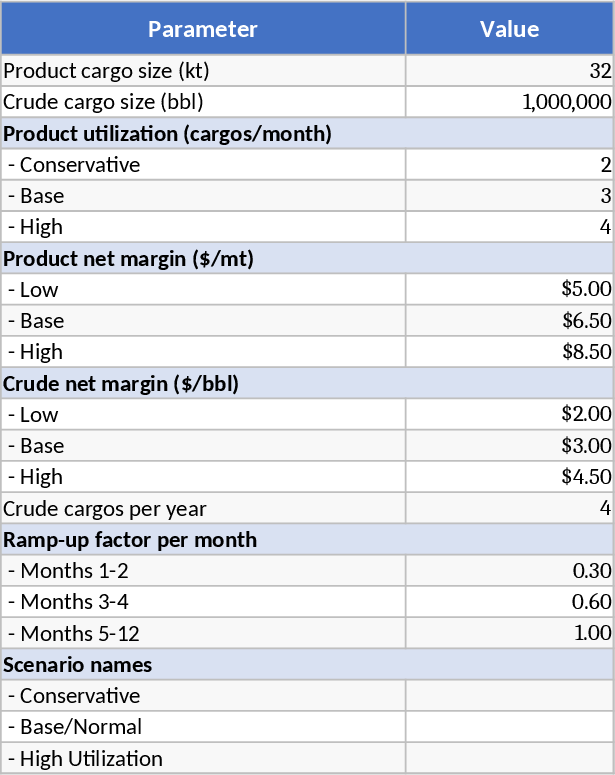This screenshot has height=775, width=615.
Task: Select the $6.50 base product margin cell
Action: click(x=509, y=321)
